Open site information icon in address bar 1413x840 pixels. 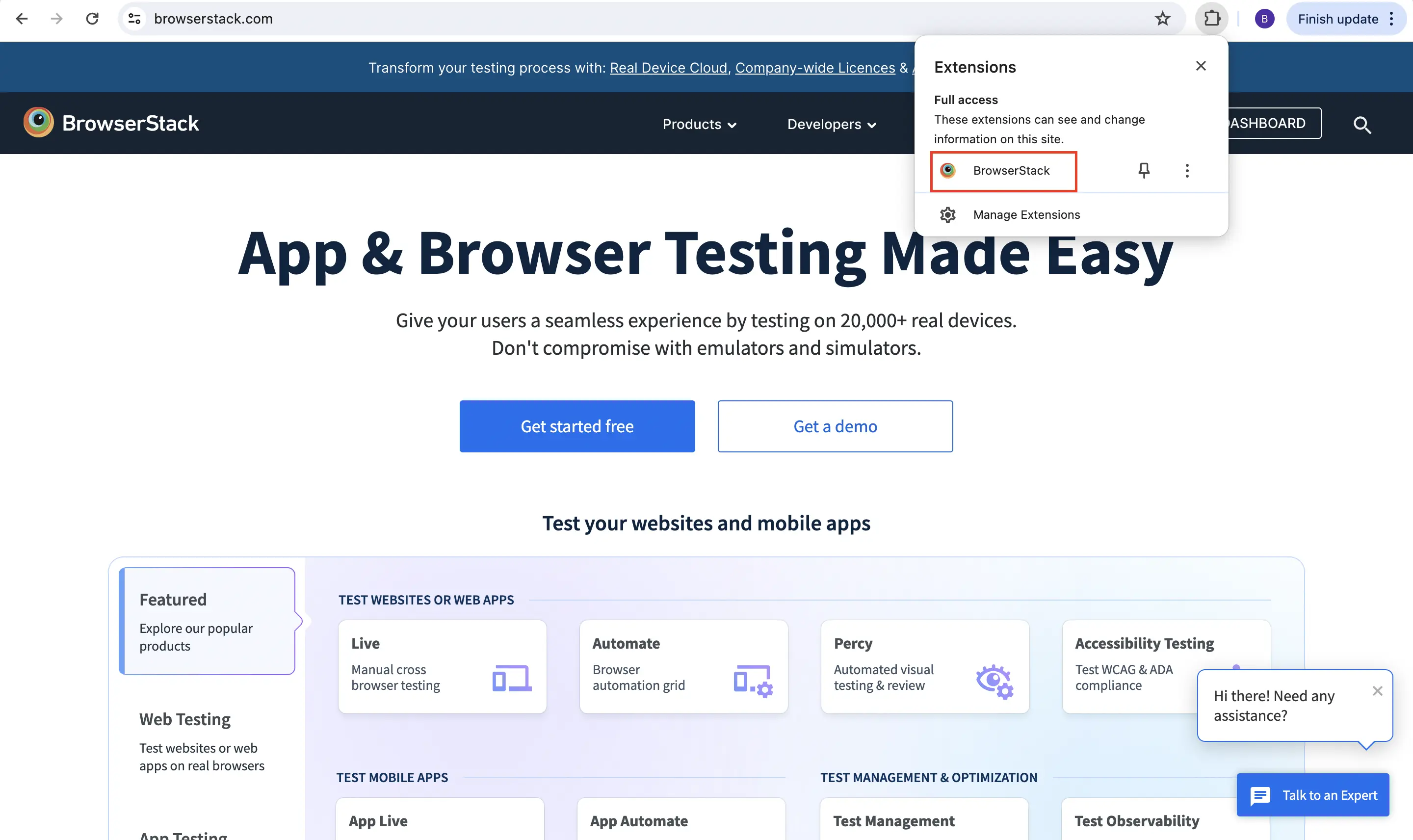134,19
